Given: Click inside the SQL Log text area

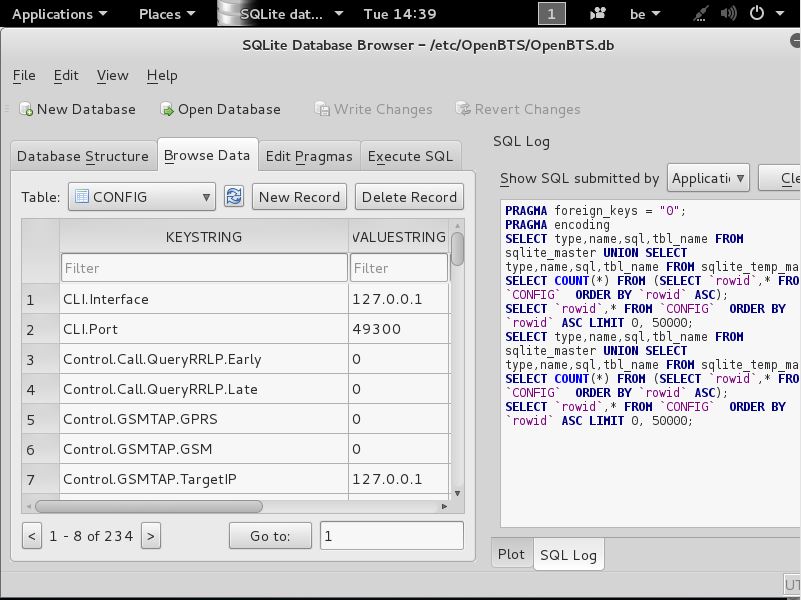Looking at the screenshot, I should coord(650,363).
